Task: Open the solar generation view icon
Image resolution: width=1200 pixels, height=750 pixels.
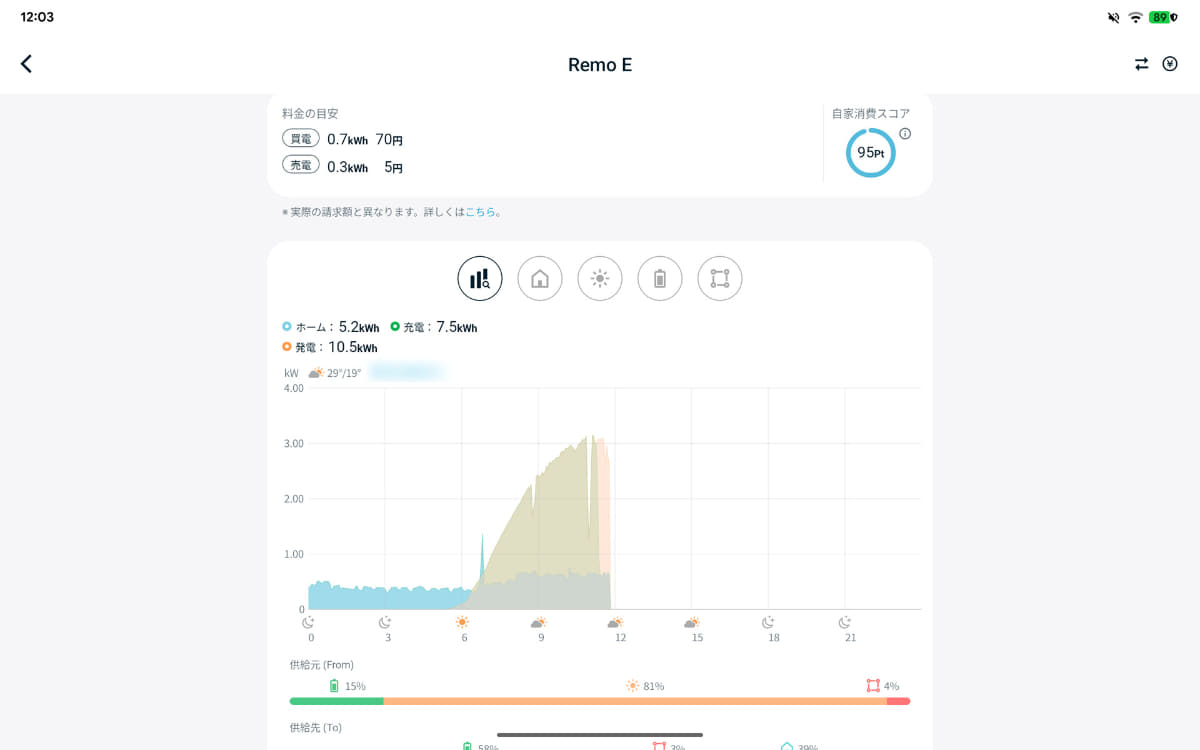Action: tap(599, 278)
